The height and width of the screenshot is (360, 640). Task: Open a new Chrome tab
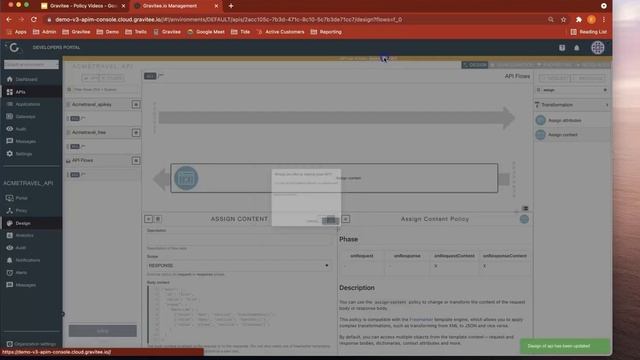coord(231,6)
